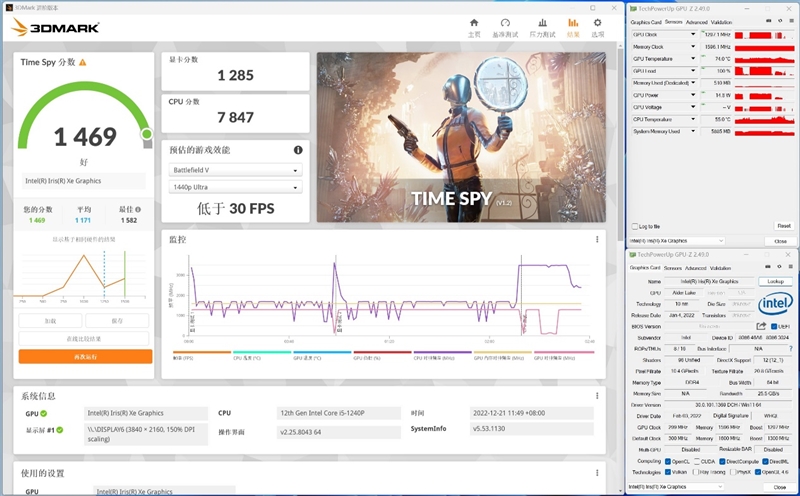Click the compare results online button
The height and width of the screenshot is (496, 800).
click(x=84, y=338)
